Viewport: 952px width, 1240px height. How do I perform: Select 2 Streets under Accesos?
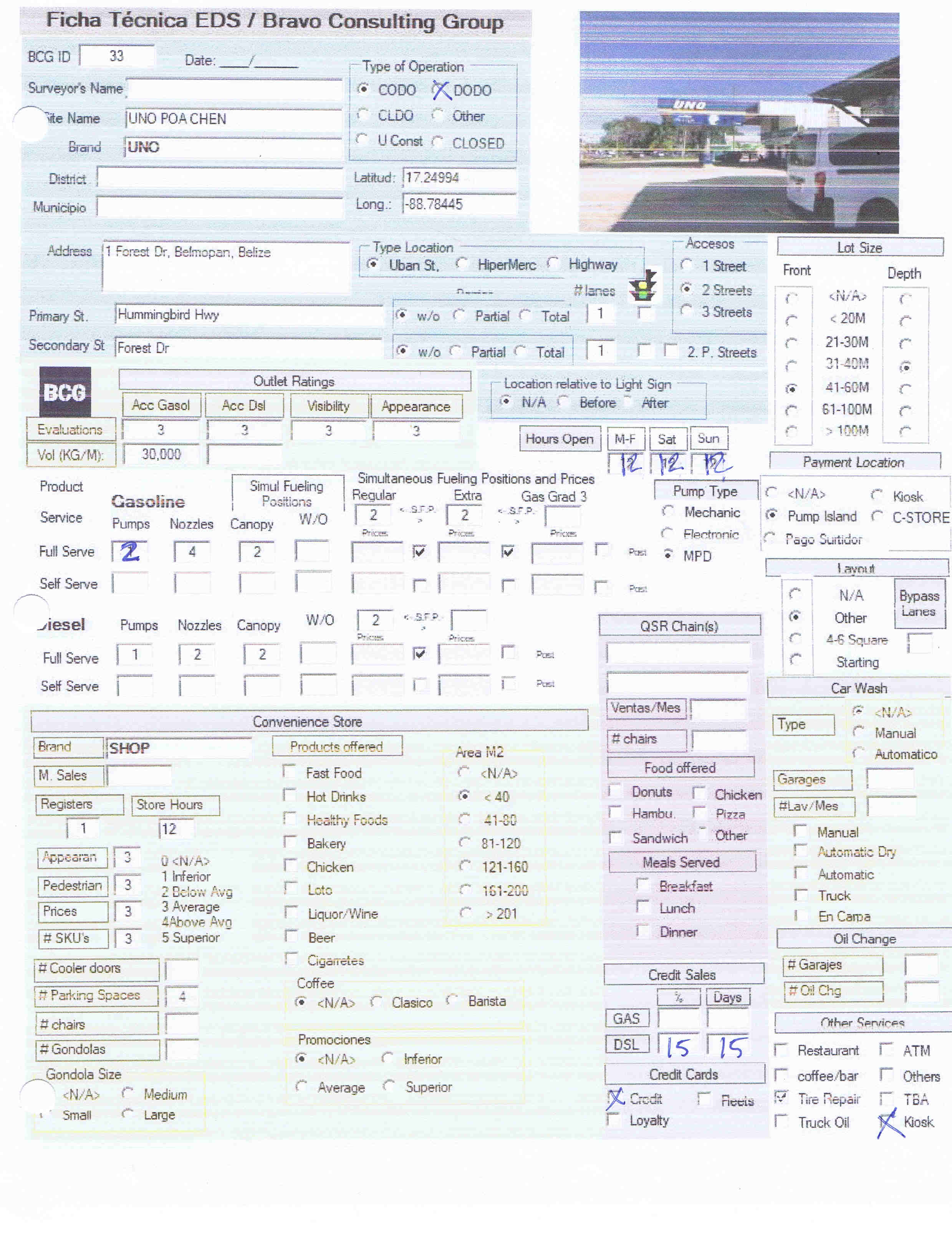687,288
